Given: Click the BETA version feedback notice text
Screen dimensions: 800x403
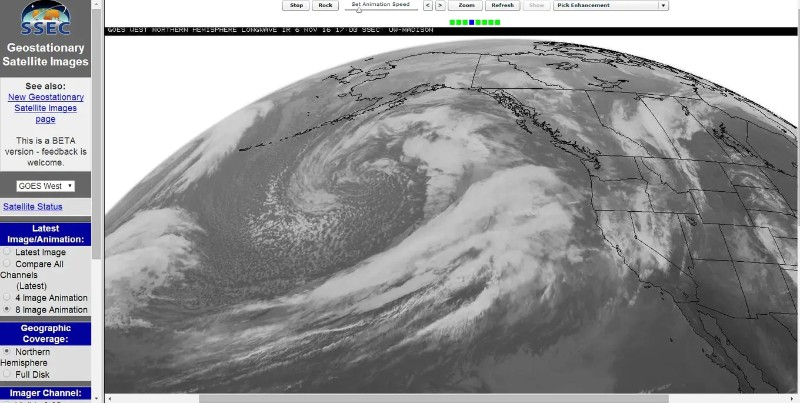Looking at the screenshot, I should (45, 152).
